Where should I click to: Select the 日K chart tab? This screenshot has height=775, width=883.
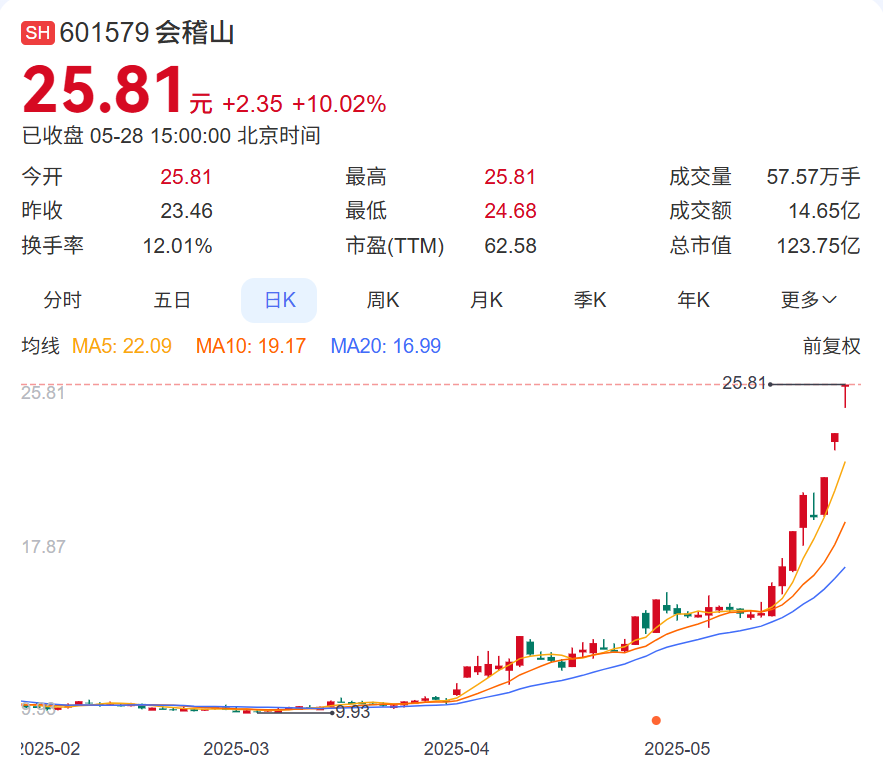(279, 300)
